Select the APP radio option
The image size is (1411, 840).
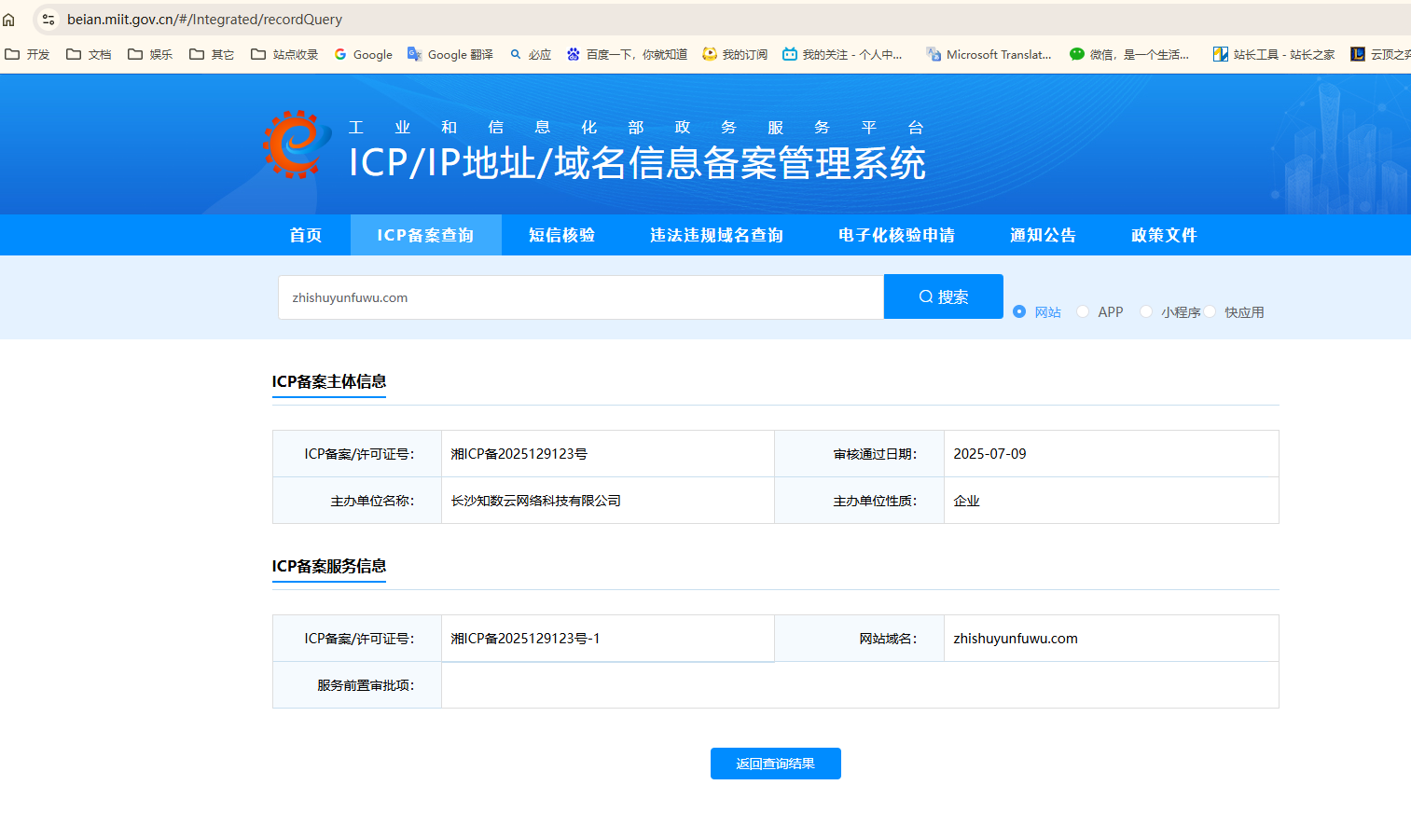pos(1083,311)
